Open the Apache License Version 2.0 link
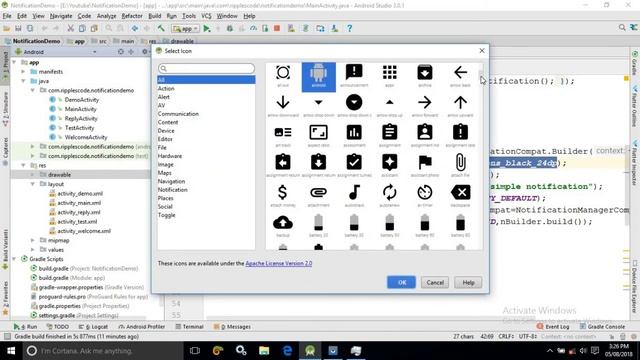640x360 pixels. [x=279, y=264]
